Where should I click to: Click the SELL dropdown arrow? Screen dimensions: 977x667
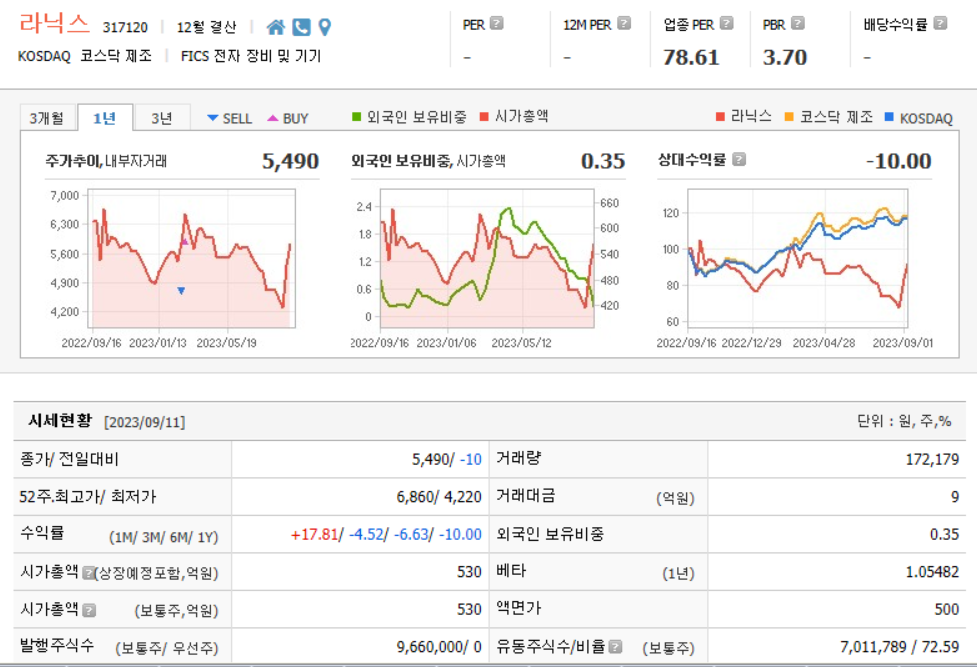212,117
